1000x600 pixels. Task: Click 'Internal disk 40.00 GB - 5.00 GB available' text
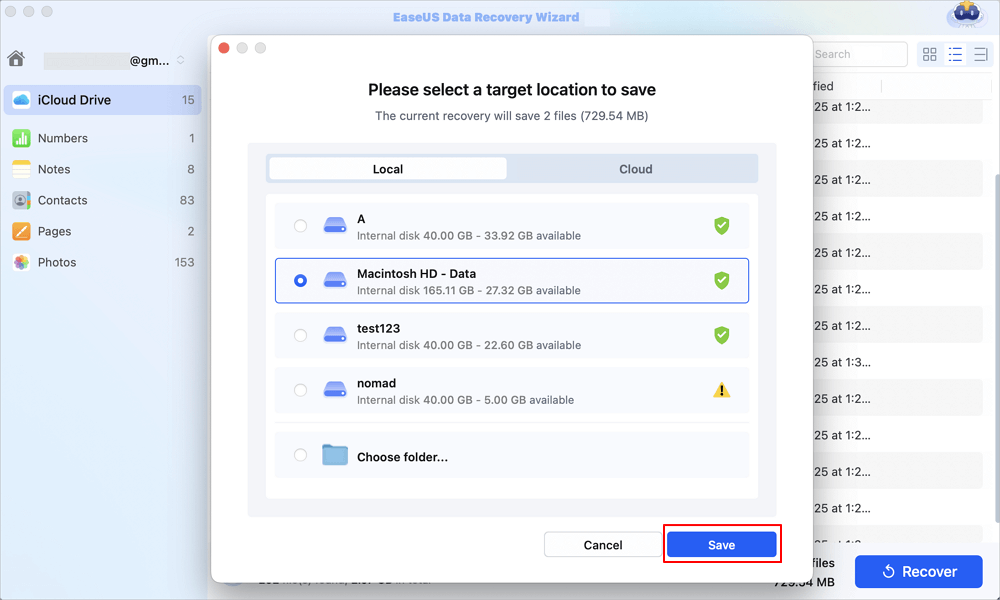pos(466,400)
